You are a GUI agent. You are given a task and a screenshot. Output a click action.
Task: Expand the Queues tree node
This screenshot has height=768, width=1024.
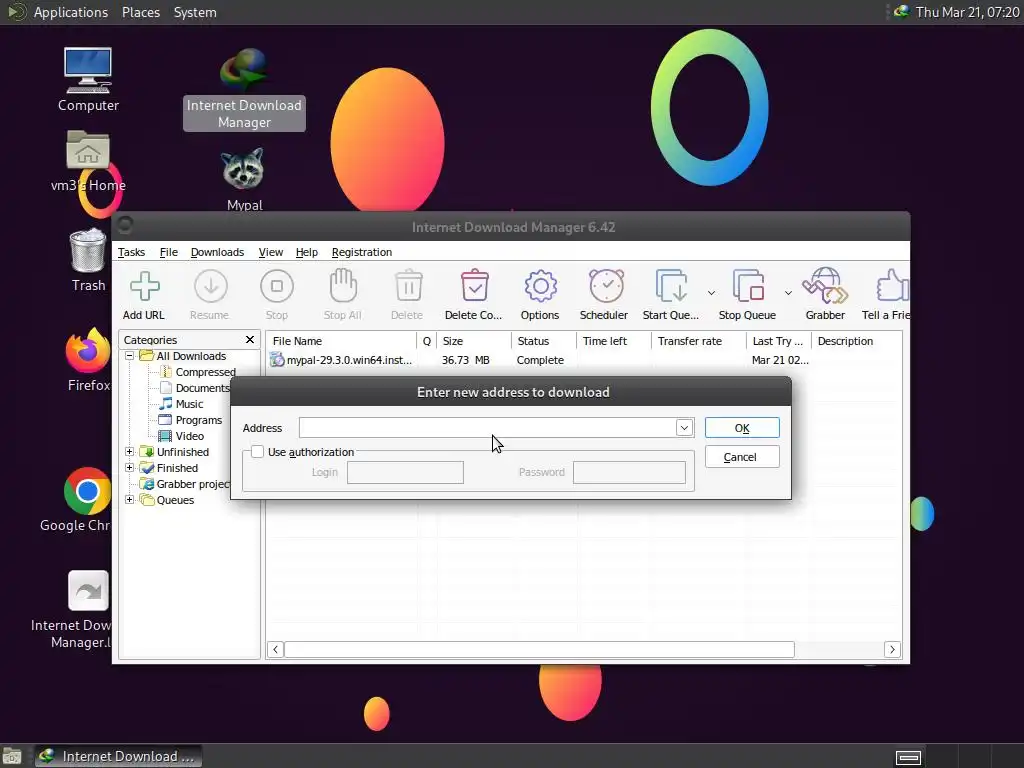pos(129,500)
